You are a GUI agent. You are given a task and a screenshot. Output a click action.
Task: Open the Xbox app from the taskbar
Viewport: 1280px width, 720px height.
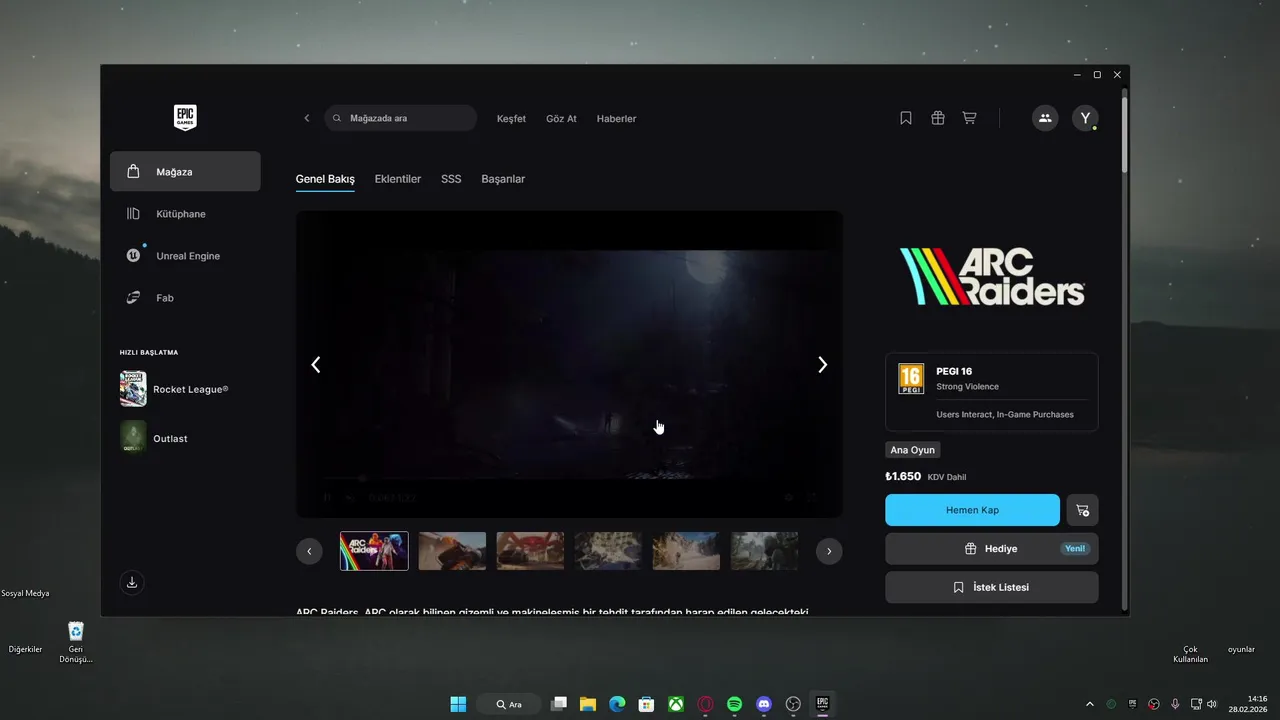676,704
